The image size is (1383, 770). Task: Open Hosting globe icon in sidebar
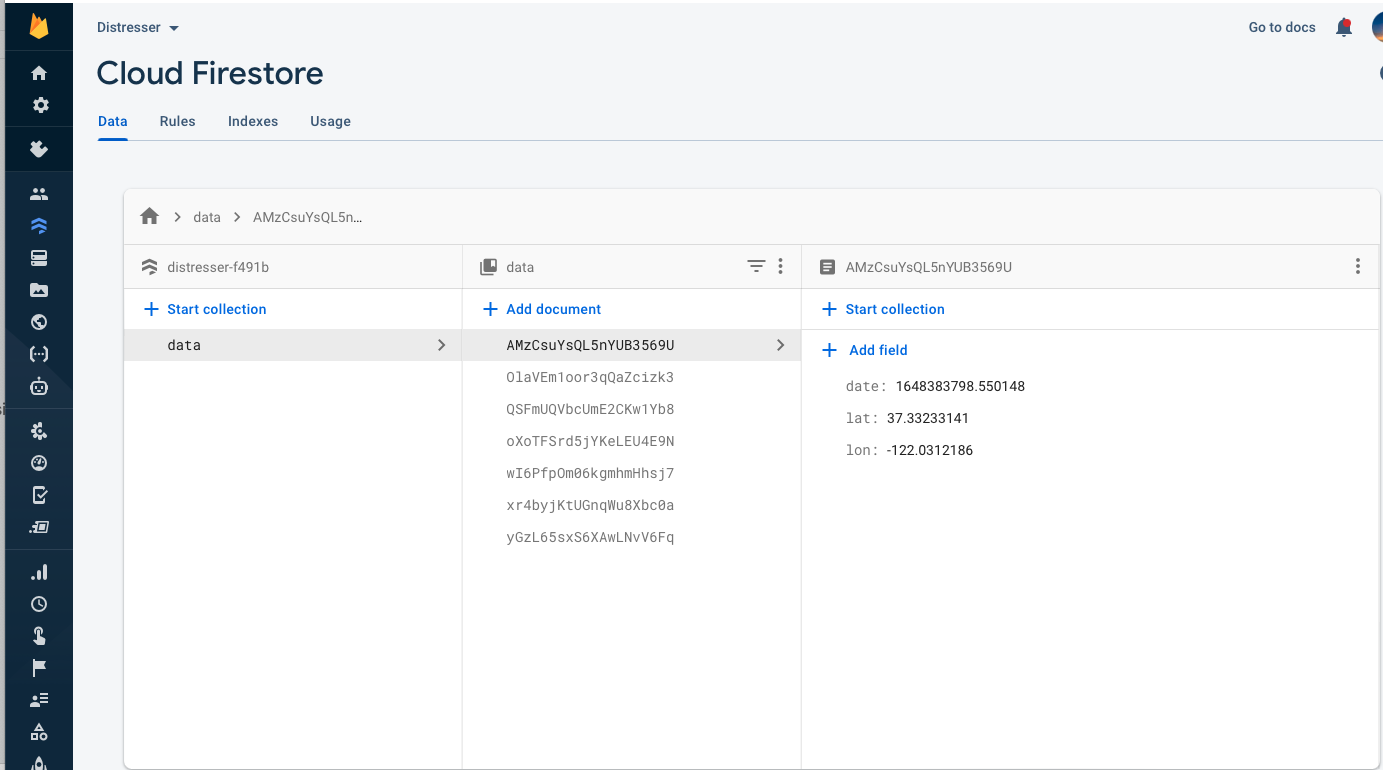coord(39,322)
